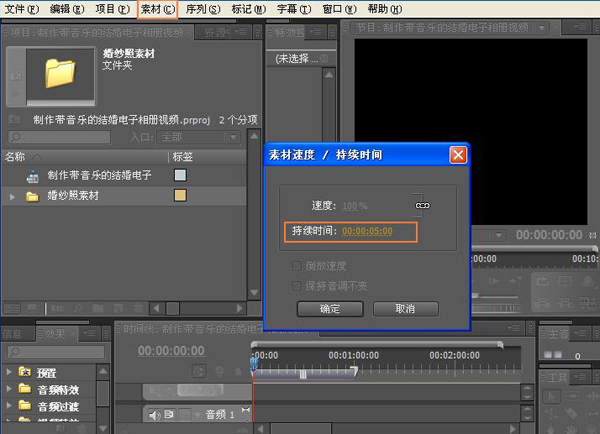Viewport: 600px width, 434px height.
Task: Select the 制作带音乐的结婚电子 sequence item
Action: tap(99, 175)
